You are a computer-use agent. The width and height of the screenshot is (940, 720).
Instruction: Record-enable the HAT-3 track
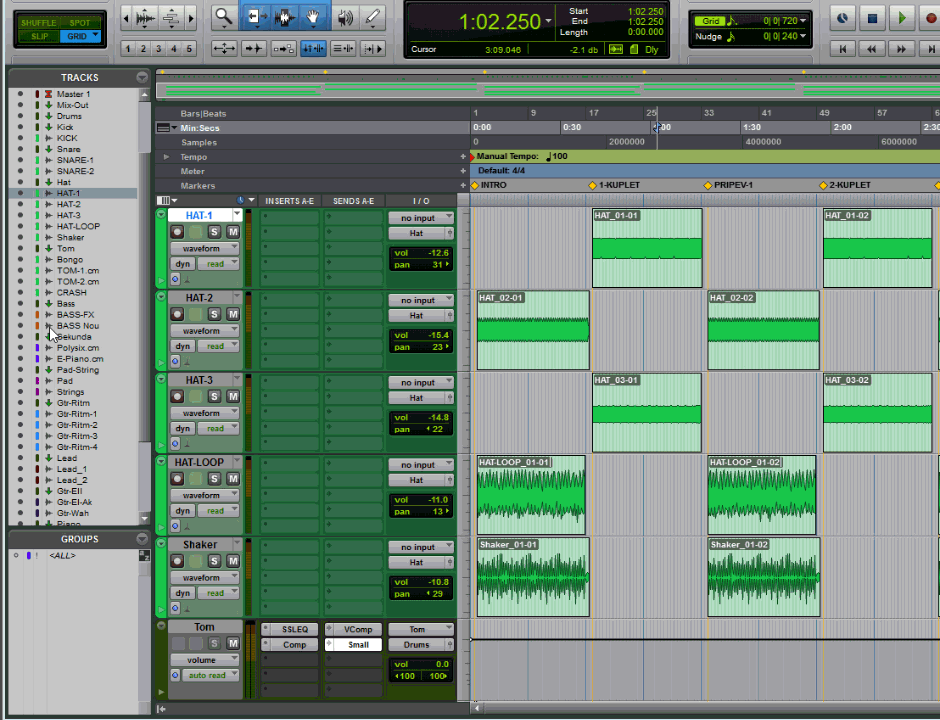177,396
